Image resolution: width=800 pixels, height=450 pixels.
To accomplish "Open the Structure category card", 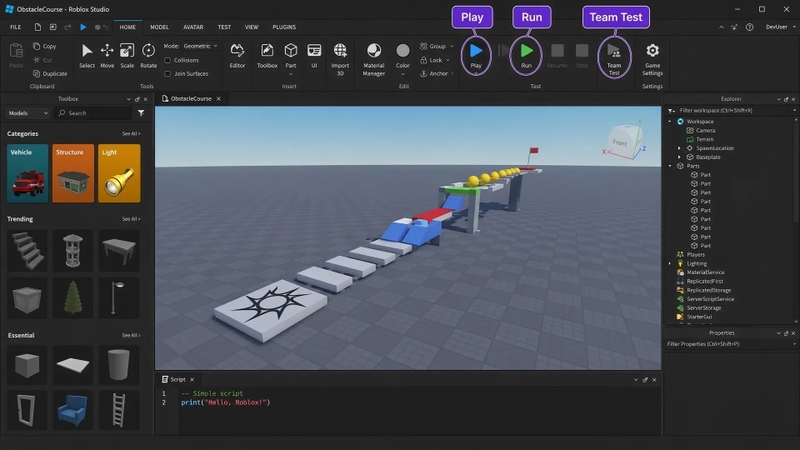I will (x=73, y=173).
